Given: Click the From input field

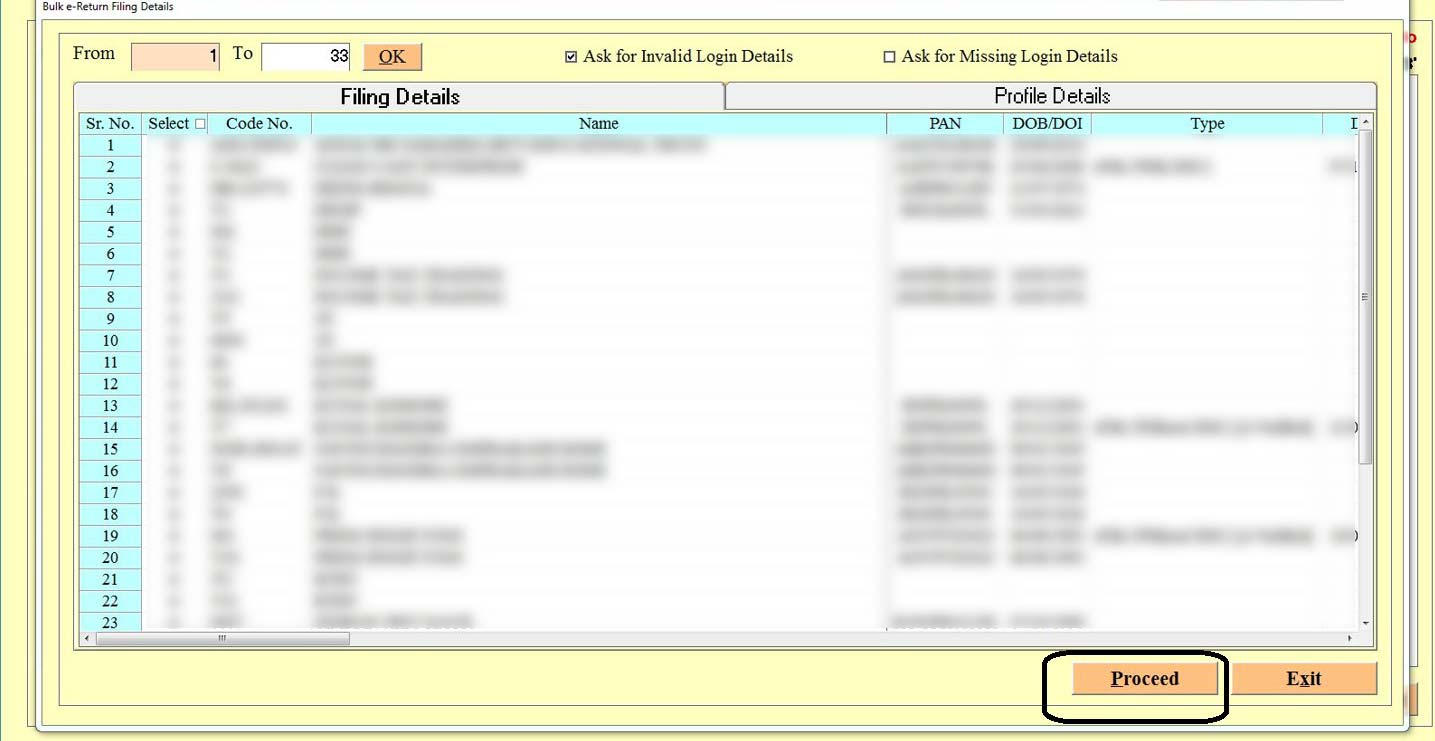Looking at the screenshot, I should click(x=175, y=56).
